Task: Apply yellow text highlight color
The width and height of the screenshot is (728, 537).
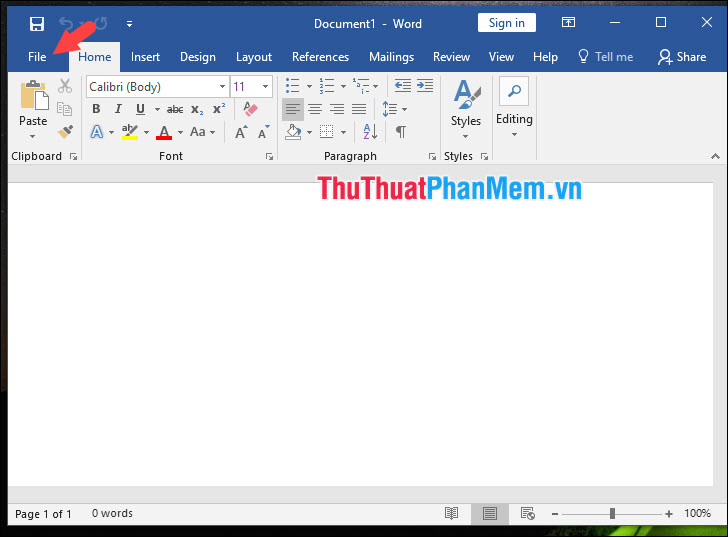Action: coord(130,132)
